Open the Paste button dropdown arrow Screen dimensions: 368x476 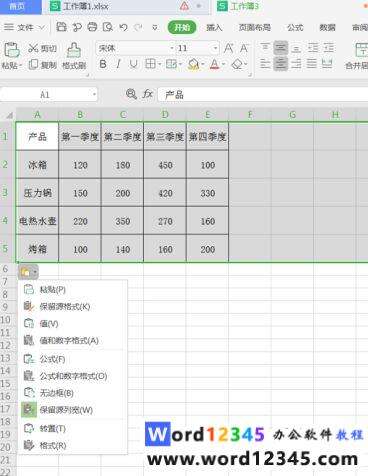coord(20,66)
